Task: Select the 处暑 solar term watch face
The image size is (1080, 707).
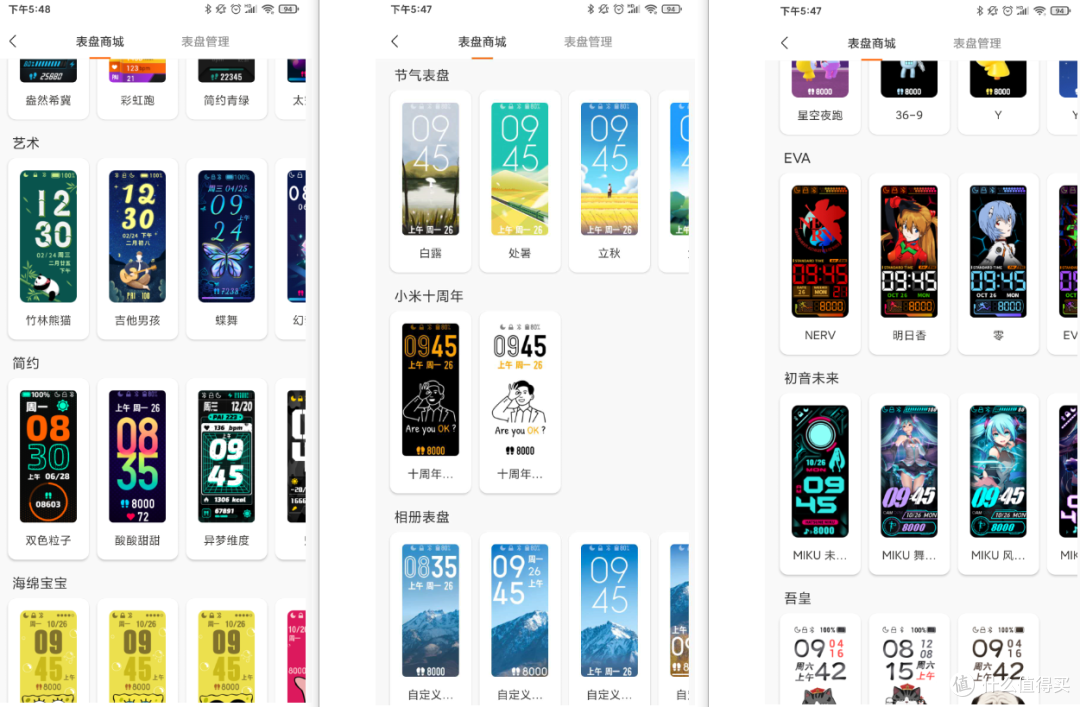Action: point(520,181)
